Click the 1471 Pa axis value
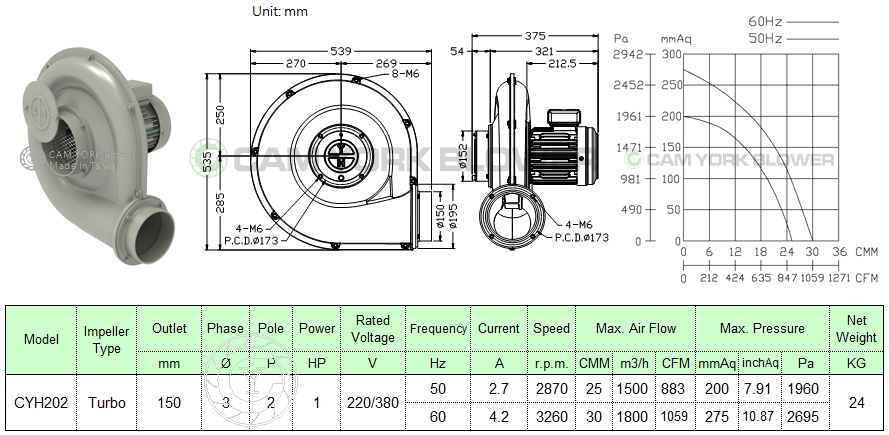The height and width of the screenshot is (435, 889). [629, 147]
